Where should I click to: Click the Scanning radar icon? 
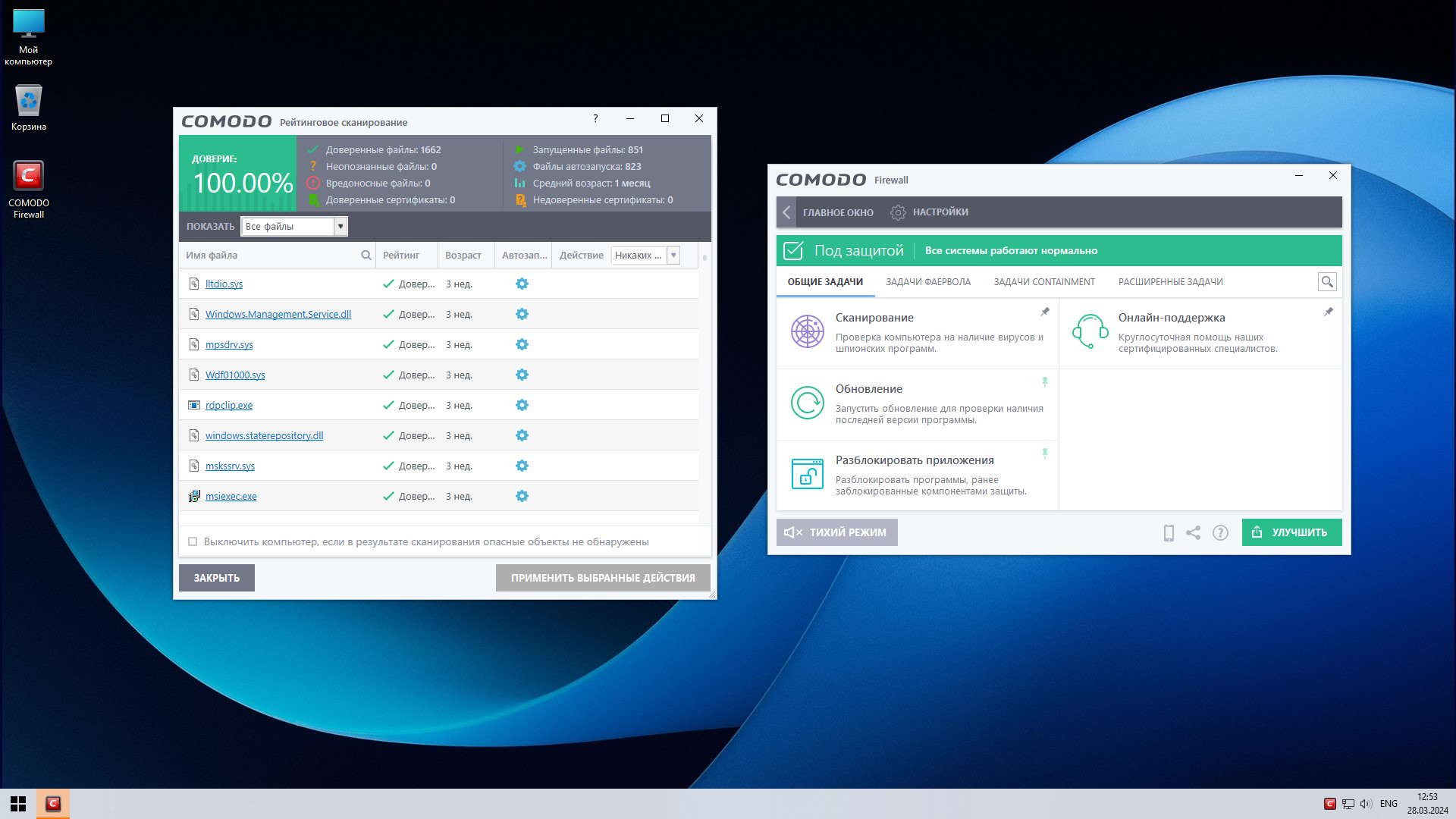coord(807,331)
